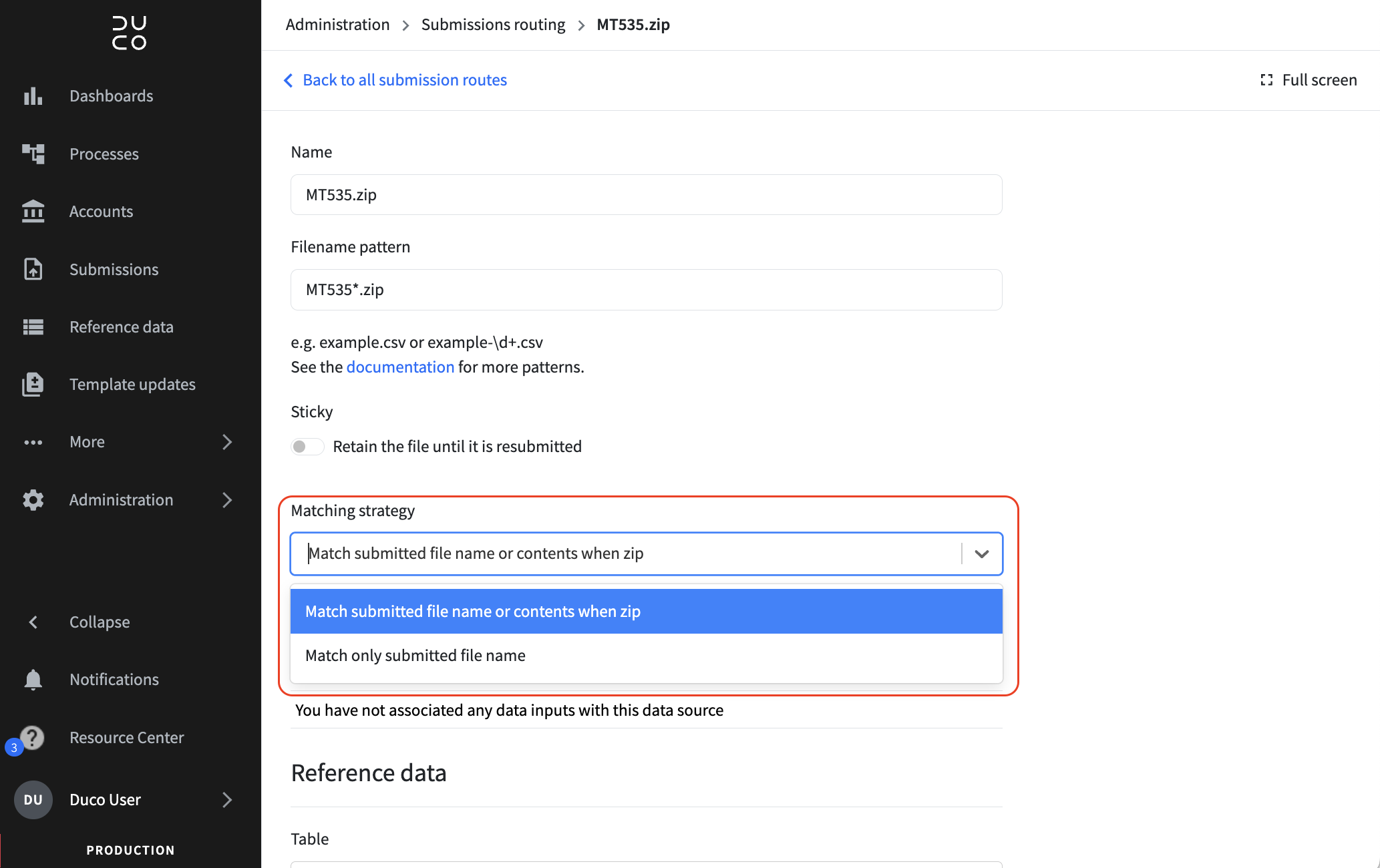This screenshot has height=868, width=1380.
Task: Toggle Retain the file until resubmitted switch
Action: click(307, 447)
